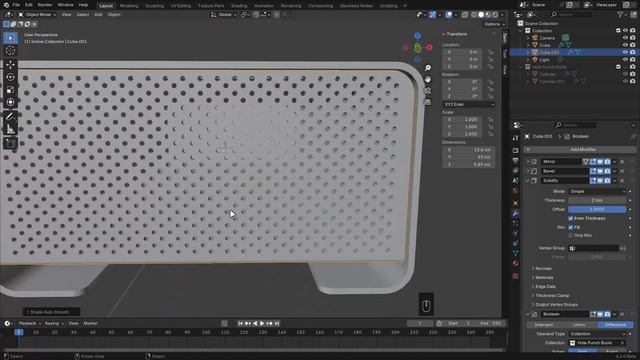640x360 pixels.
Task: Open the Output properties tab icon
Action: (x=516, y=161)
